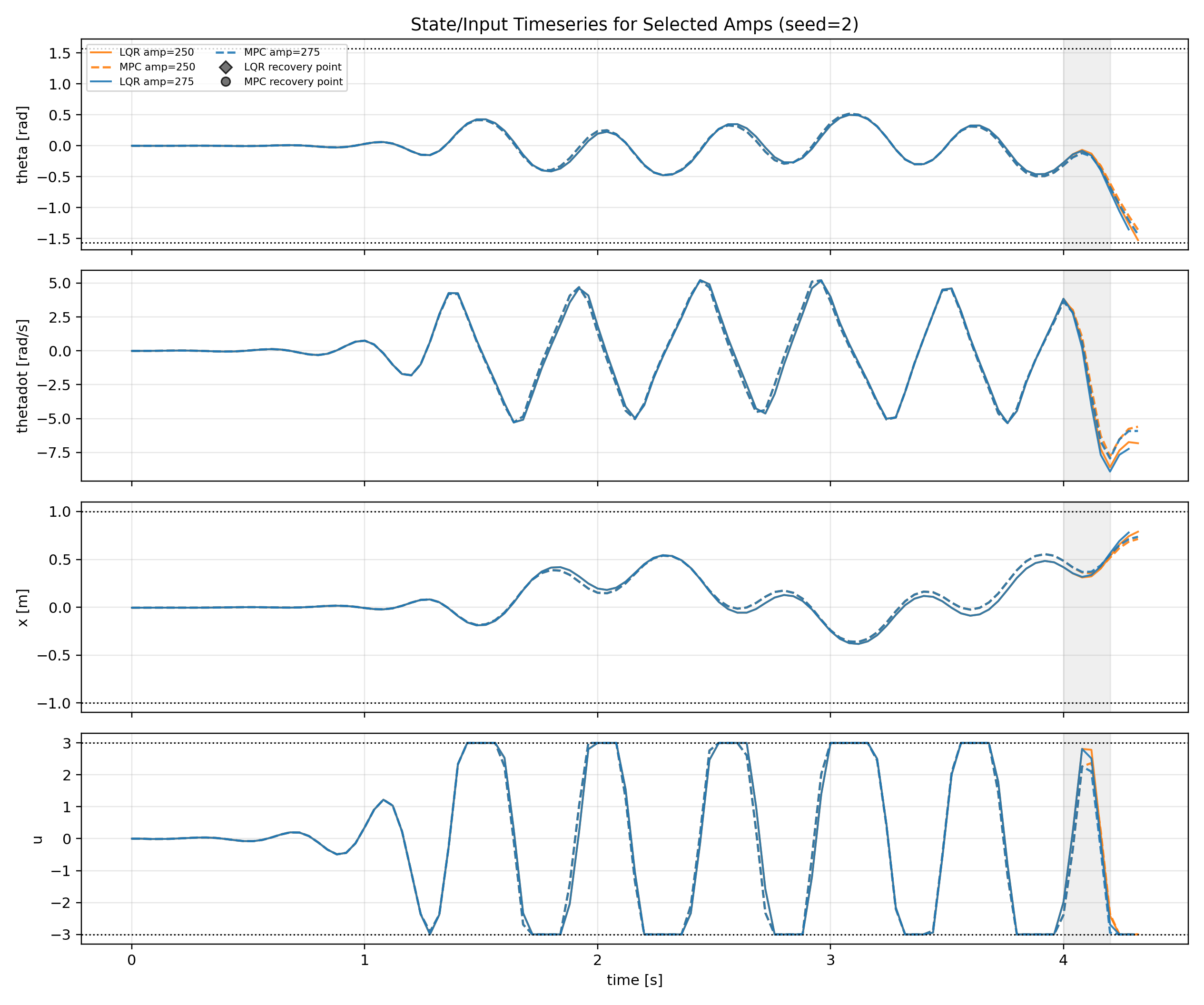Click the '−7.5' tick label on the thetadot axis
This screenshot has width=1204, height=1005.
point(54,453)
